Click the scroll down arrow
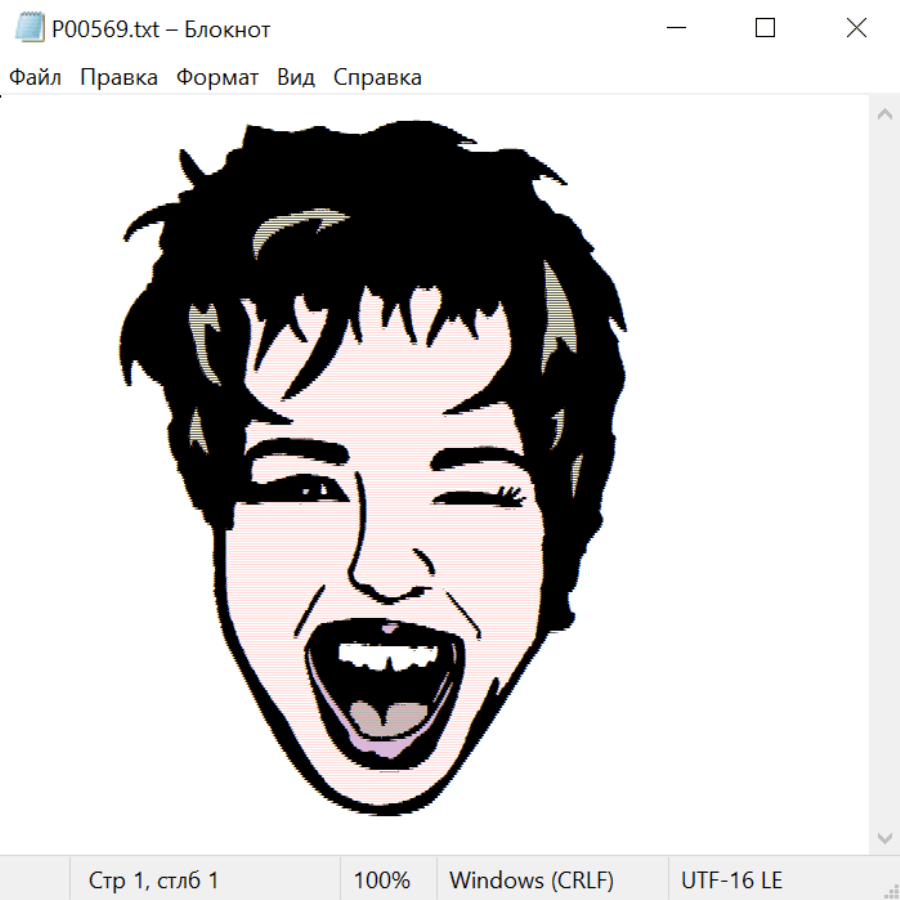This screenshot has width=900, height=900. [884, 837]
